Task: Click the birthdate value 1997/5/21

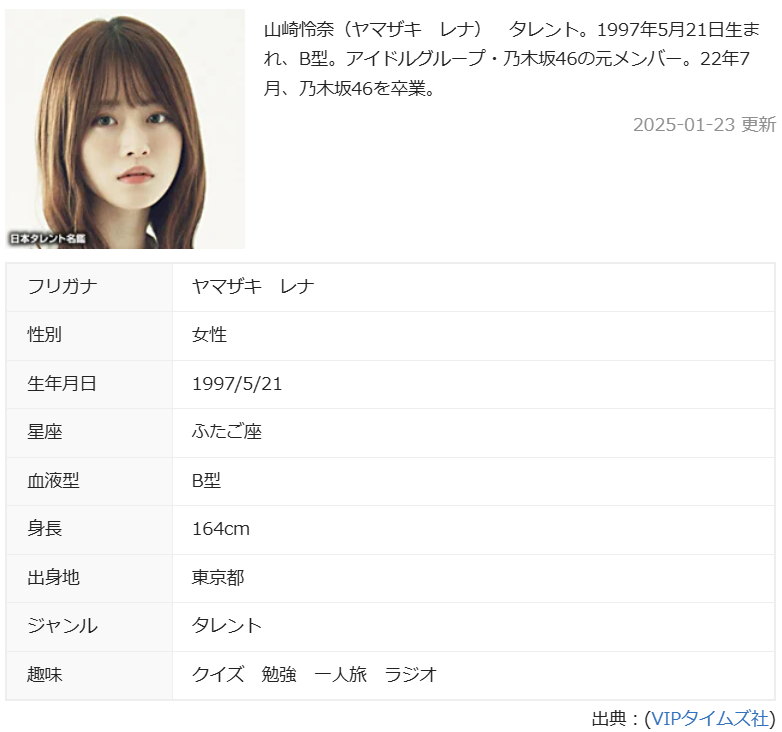Action: click(237, 383)
